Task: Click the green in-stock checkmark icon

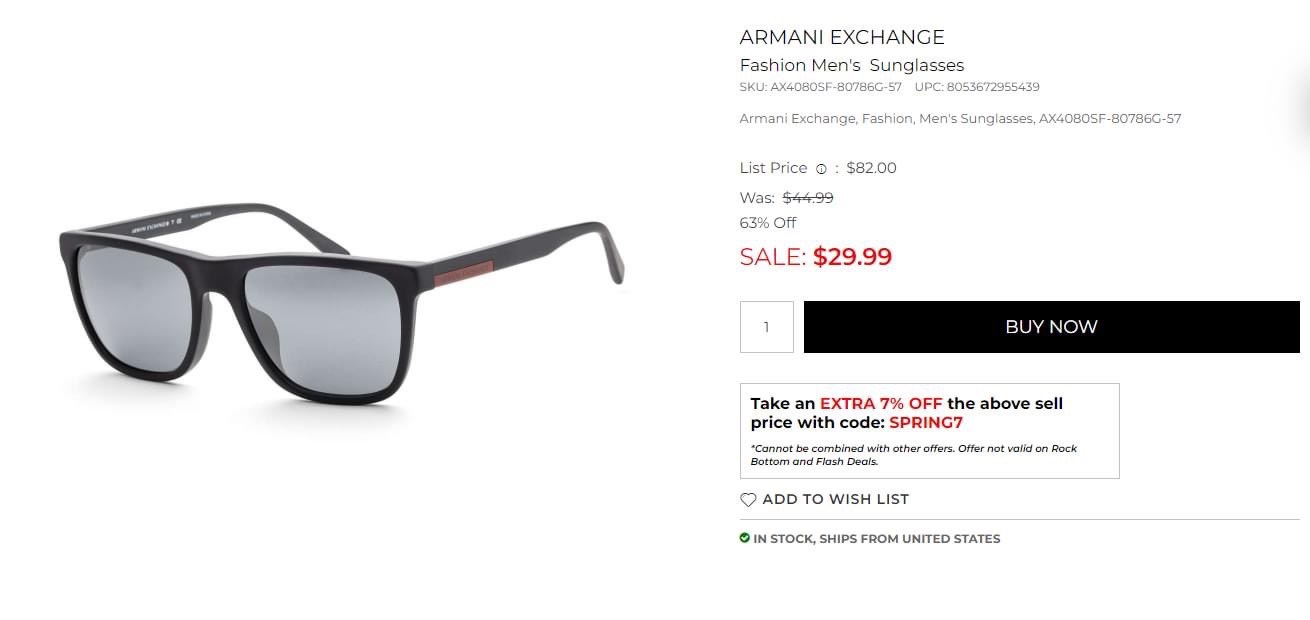Action: (x=745, y=538)
